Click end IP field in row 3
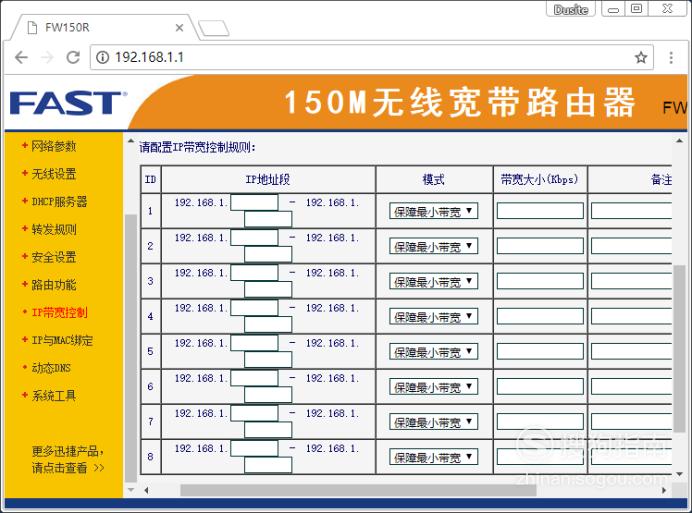Screen dimensions: 692x513 pyautogui.click(x=268, y=289)
